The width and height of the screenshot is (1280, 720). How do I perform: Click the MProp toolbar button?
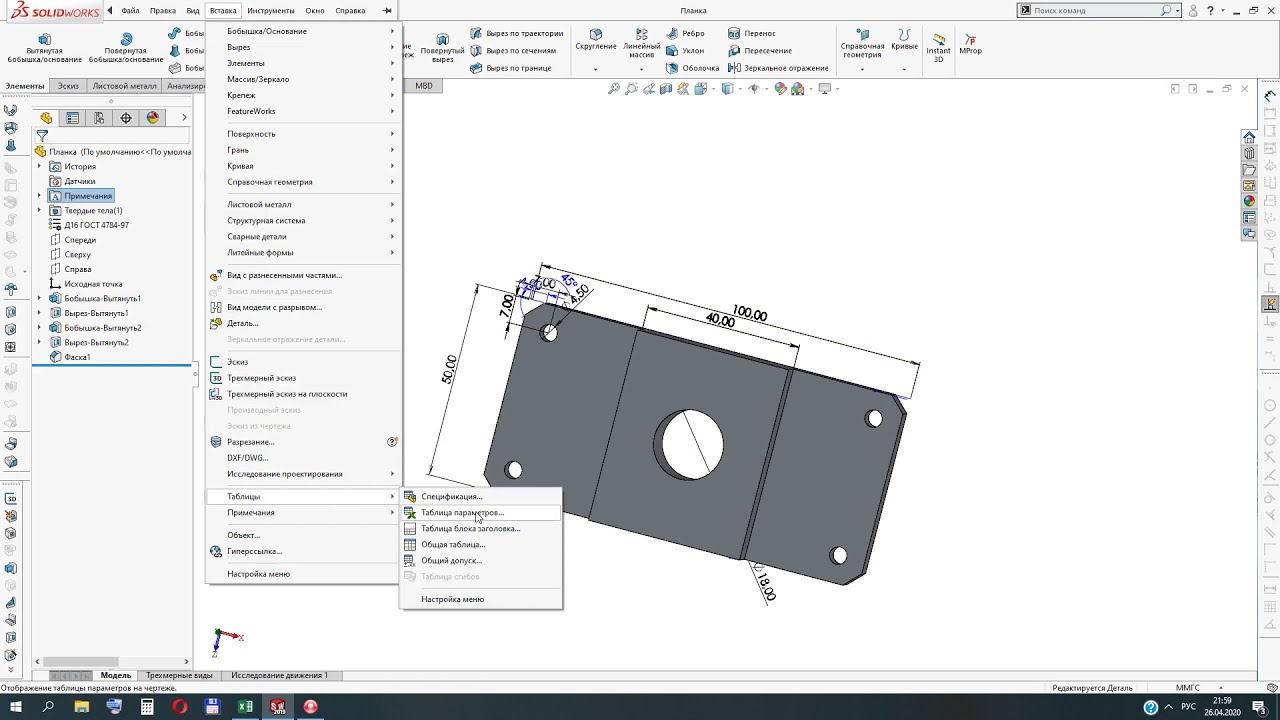click(x=970, y=42)
